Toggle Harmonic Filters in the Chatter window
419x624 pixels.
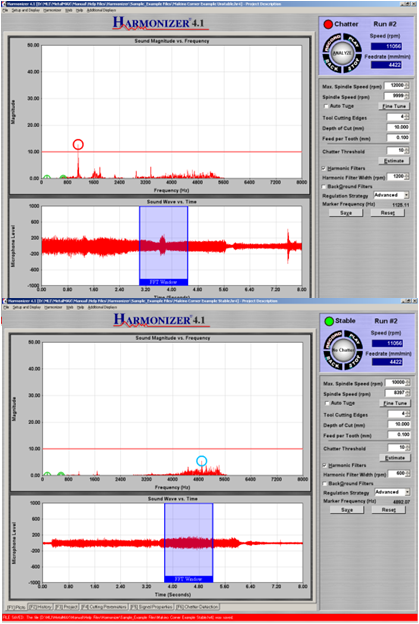324,168
